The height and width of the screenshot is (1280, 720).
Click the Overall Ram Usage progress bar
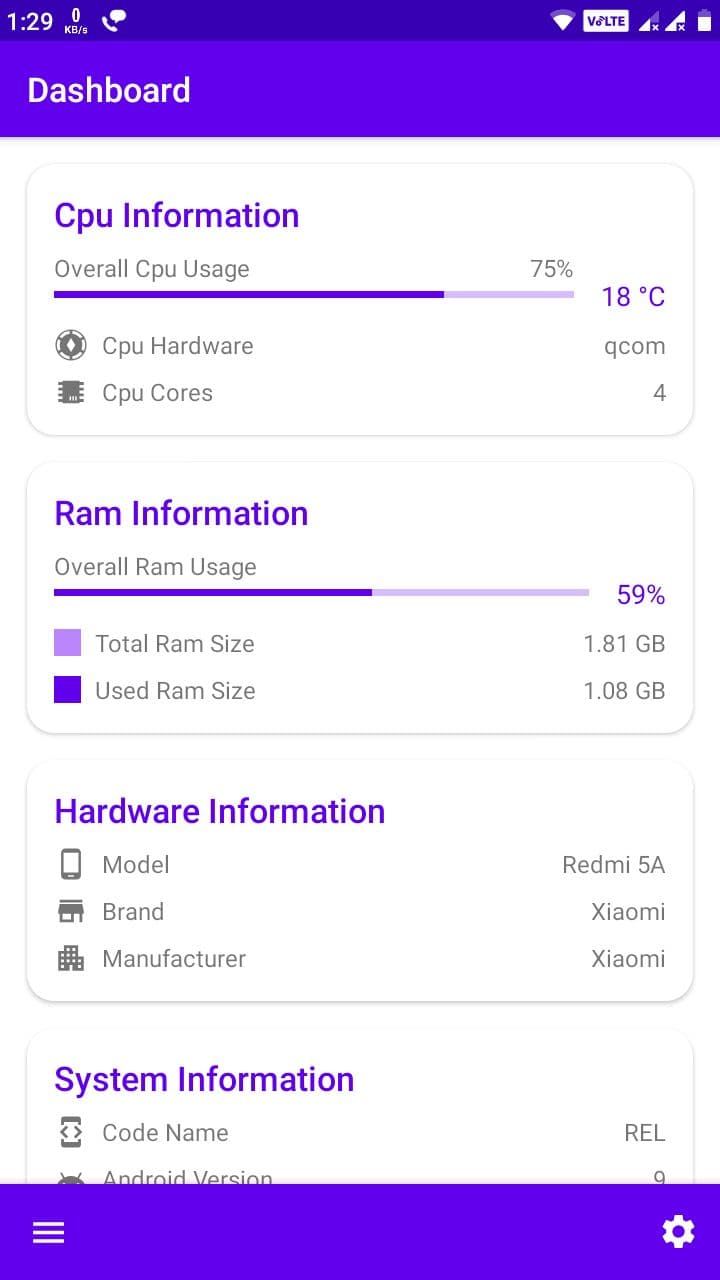321,592
